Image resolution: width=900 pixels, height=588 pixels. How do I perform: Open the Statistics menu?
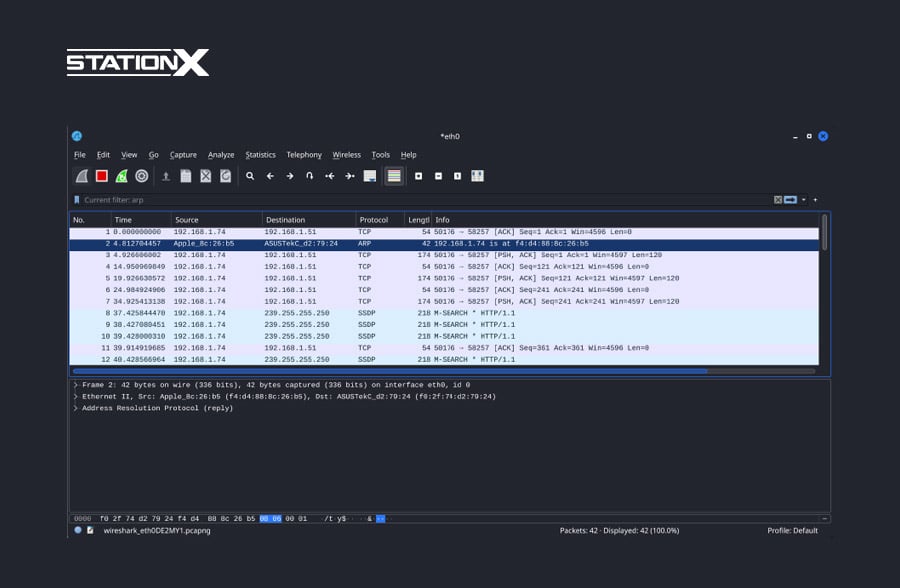click(x=260, y=155)
